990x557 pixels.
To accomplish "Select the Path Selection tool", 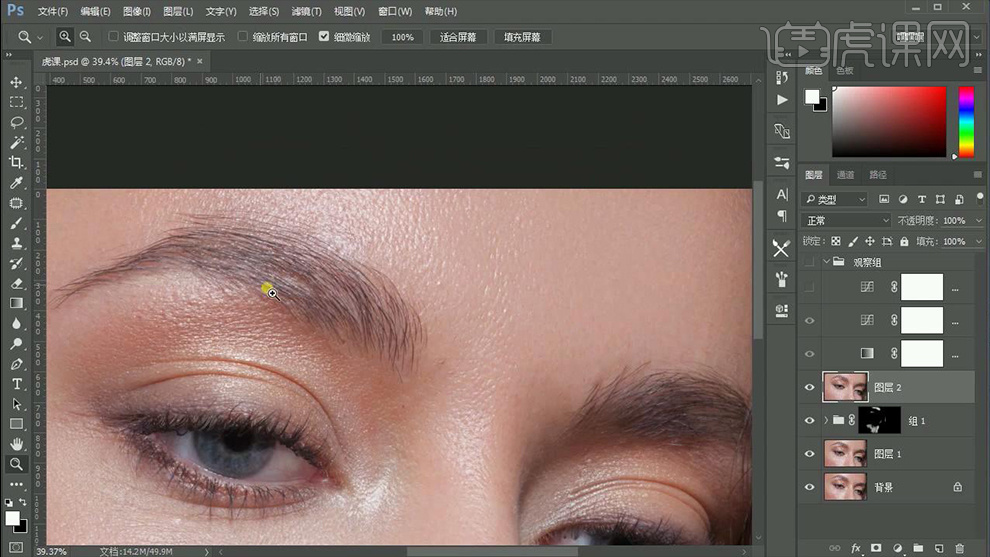I will [x=16, y=404].
